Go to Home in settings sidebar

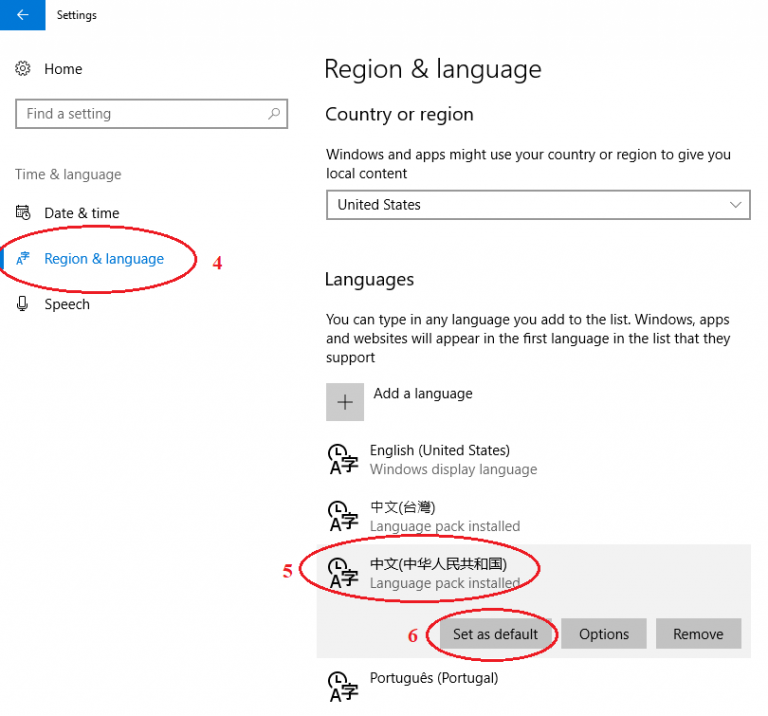pos(63,69)
